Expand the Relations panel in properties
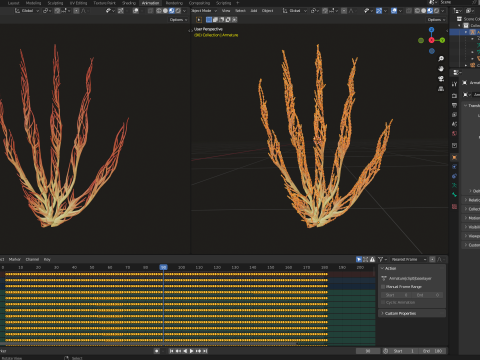Image resolution: width=480 pixels, height=360 pixels. click(471, 200)
